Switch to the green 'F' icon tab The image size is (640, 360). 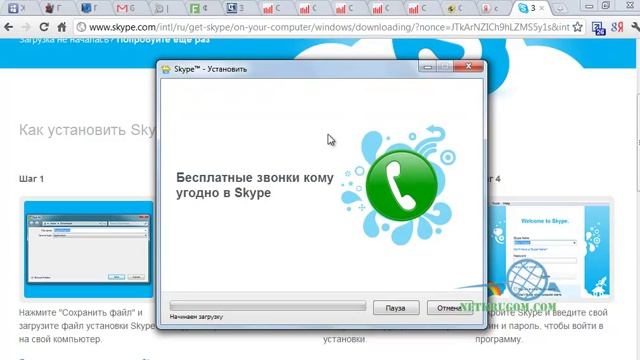click(199, 8)
